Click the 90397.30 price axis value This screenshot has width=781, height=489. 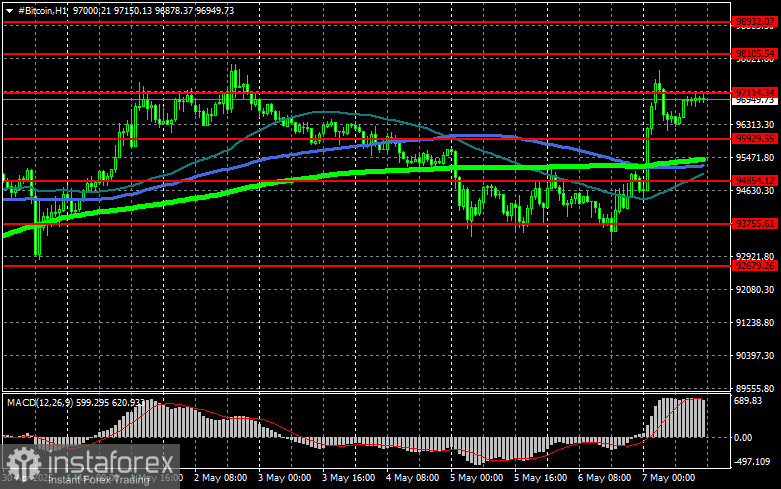(755, 356)
